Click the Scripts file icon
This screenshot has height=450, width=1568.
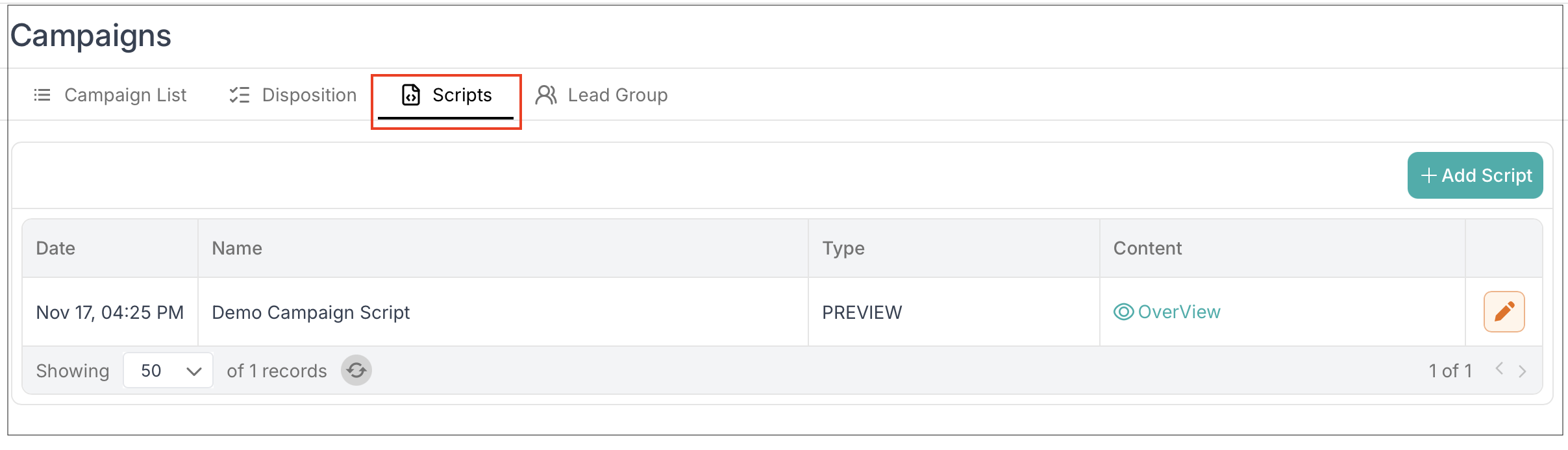pyautogui.click(x=411, y=95)
